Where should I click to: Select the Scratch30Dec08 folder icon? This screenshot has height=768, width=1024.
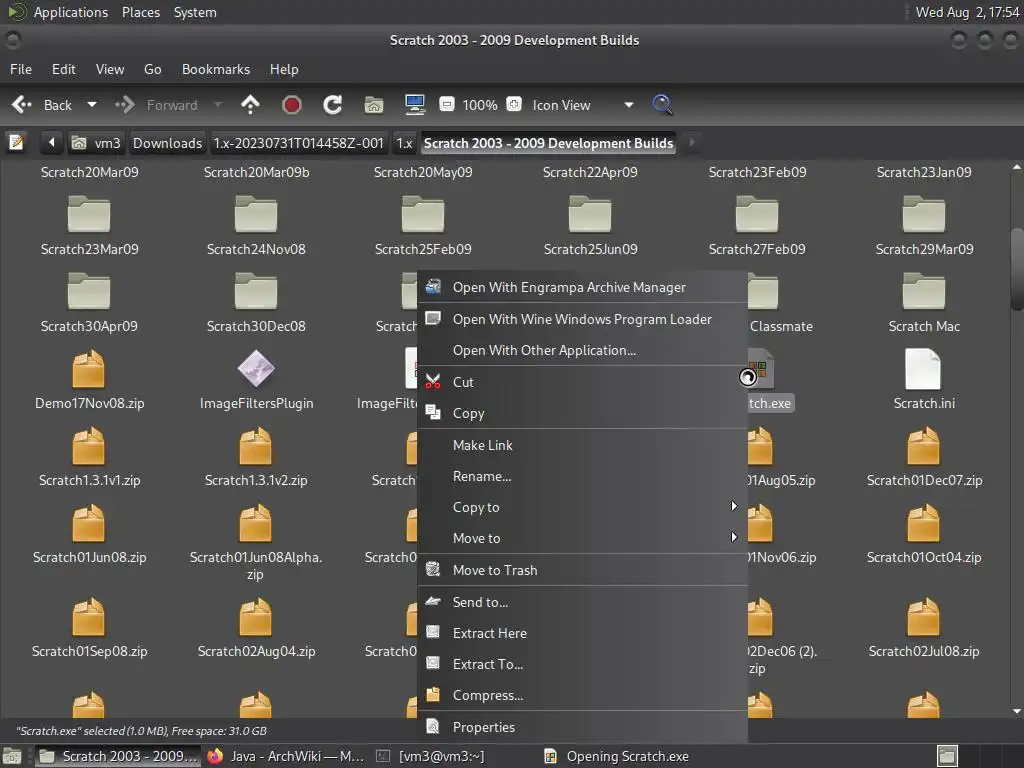256,291
